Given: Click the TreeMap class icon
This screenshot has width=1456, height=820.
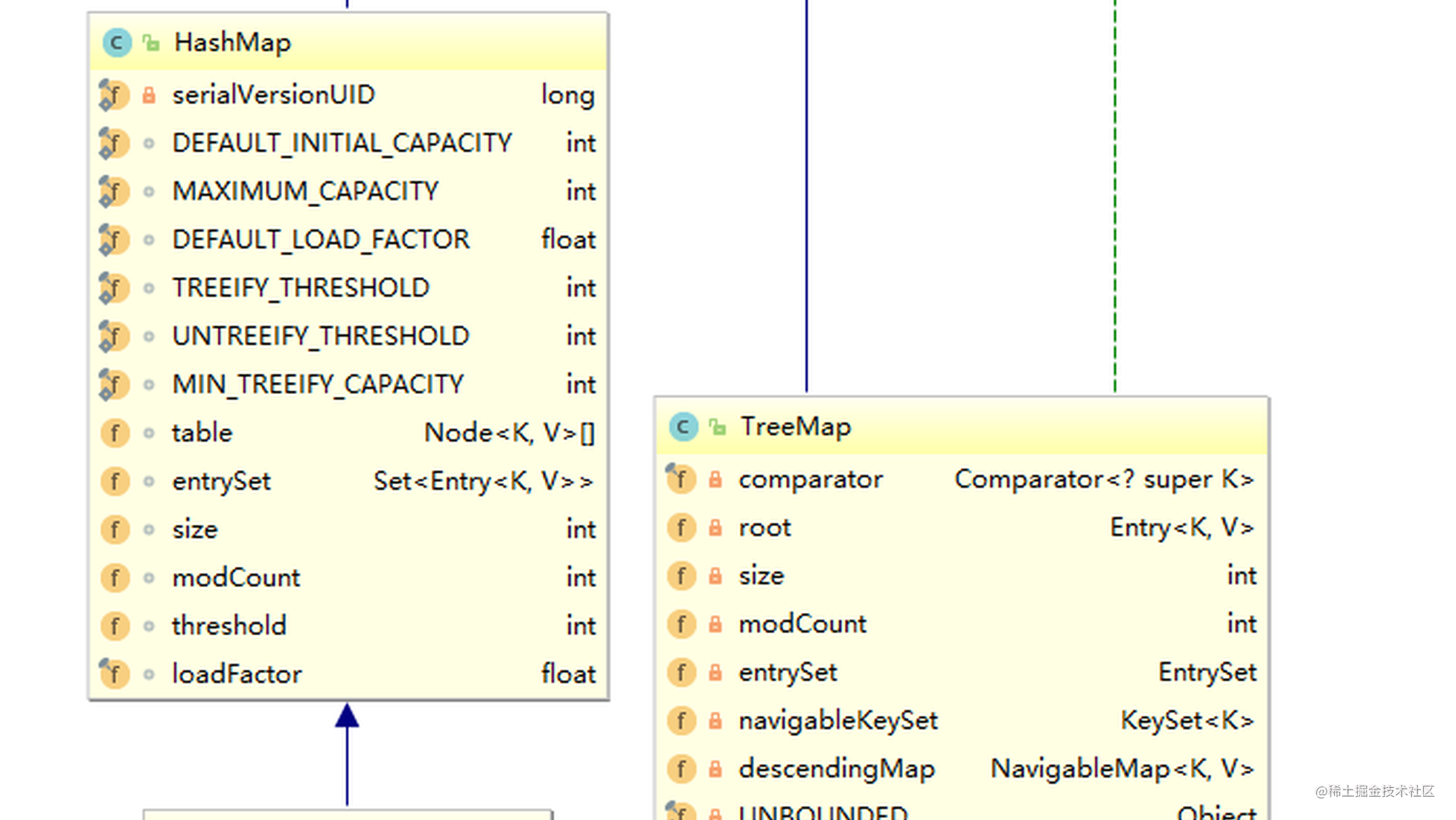Looking at the screenshot, I should point(683,427).
